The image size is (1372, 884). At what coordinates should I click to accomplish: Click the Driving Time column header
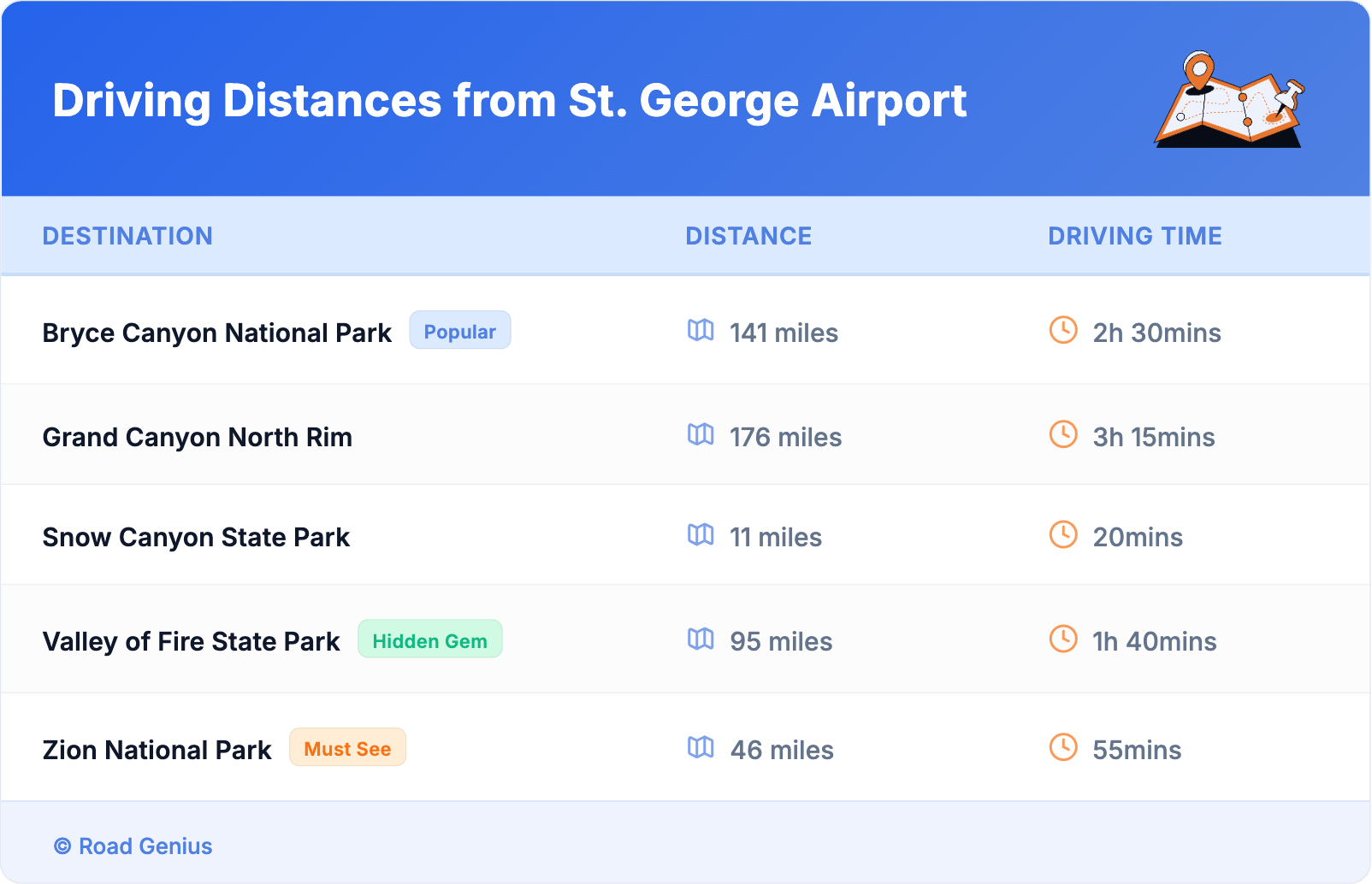[x=1134, y=236]
